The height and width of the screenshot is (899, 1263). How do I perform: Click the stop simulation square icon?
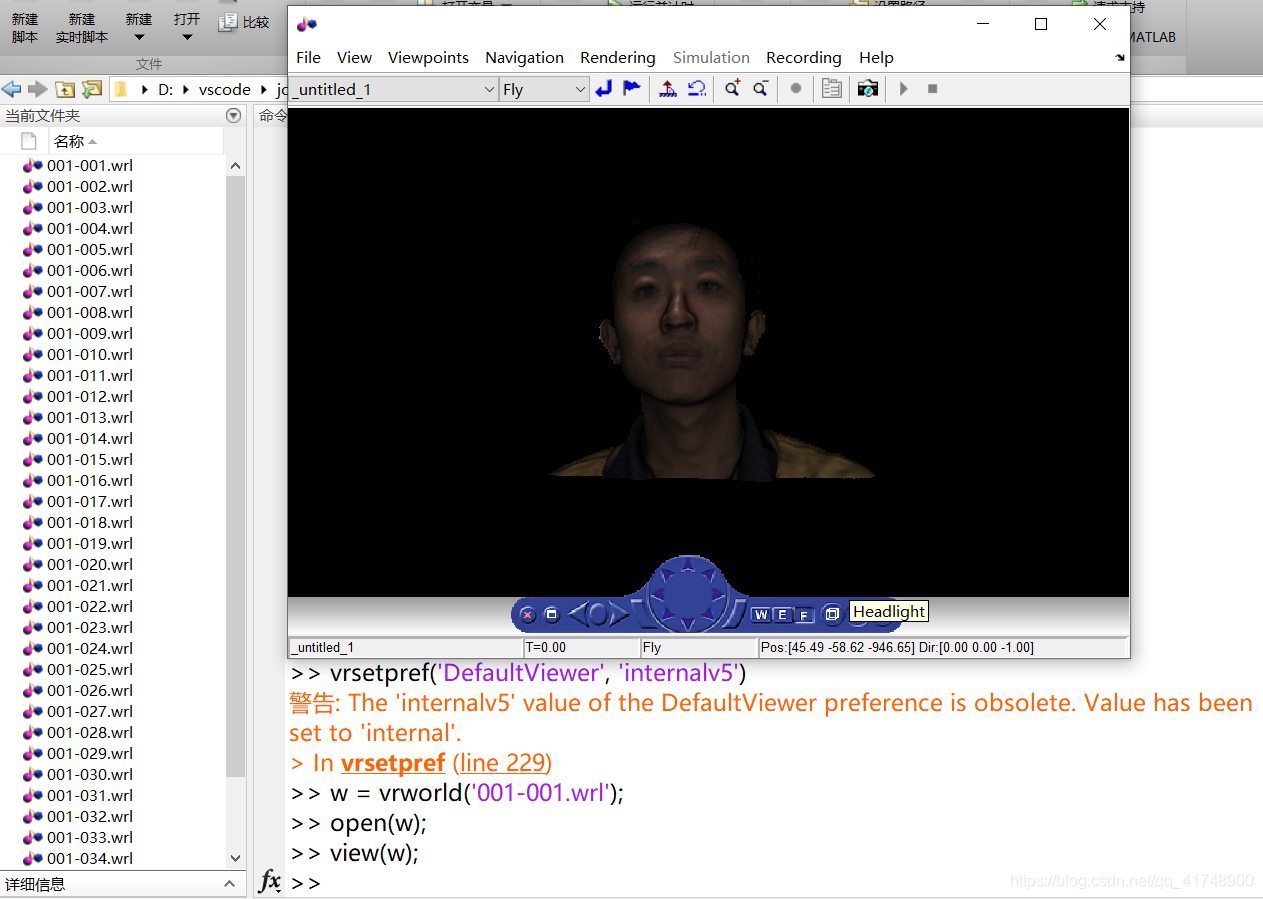932,89
